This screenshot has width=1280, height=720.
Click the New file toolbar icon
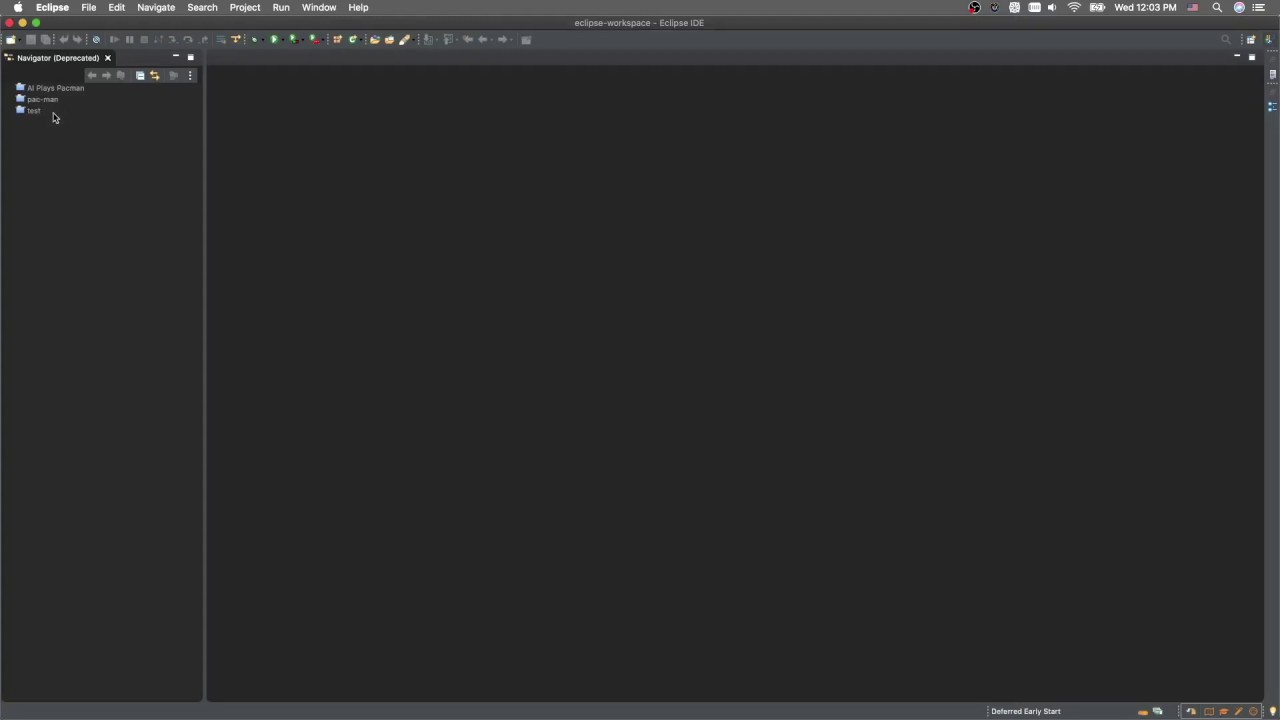click(10, 40)
